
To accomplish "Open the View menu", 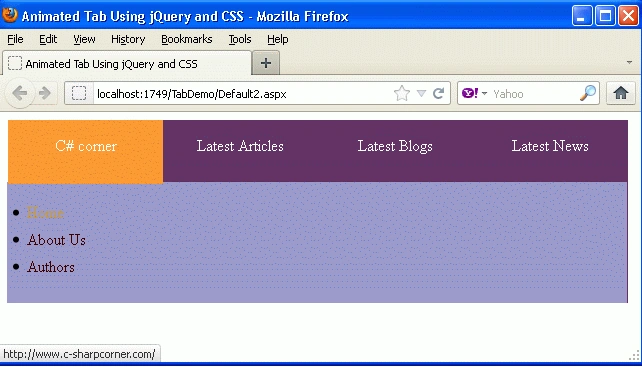I will coord(84,39).
